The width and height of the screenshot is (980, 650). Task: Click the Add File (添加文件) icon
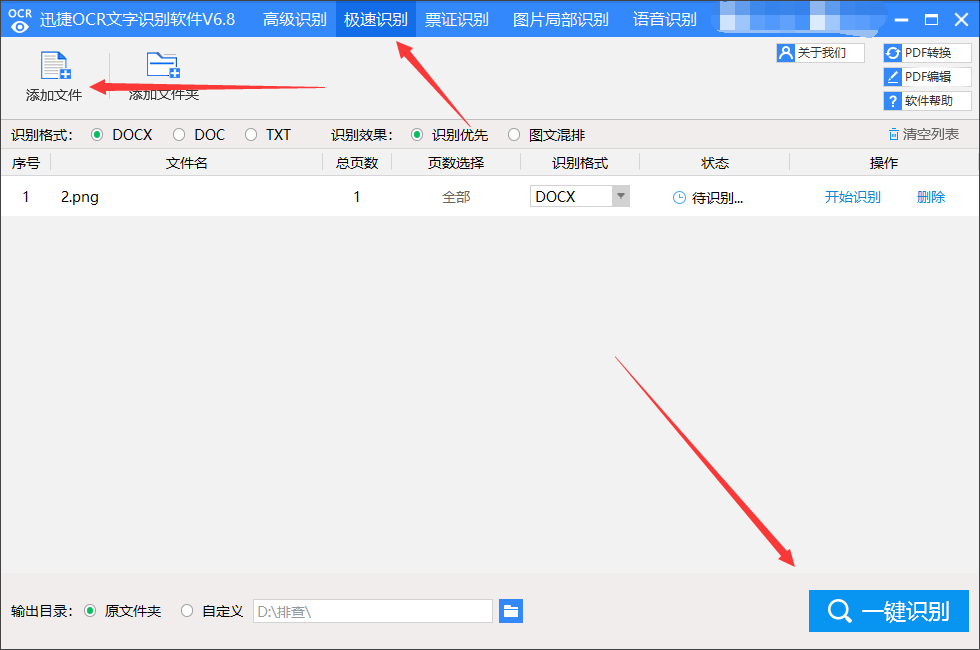[x=55, y=66]
